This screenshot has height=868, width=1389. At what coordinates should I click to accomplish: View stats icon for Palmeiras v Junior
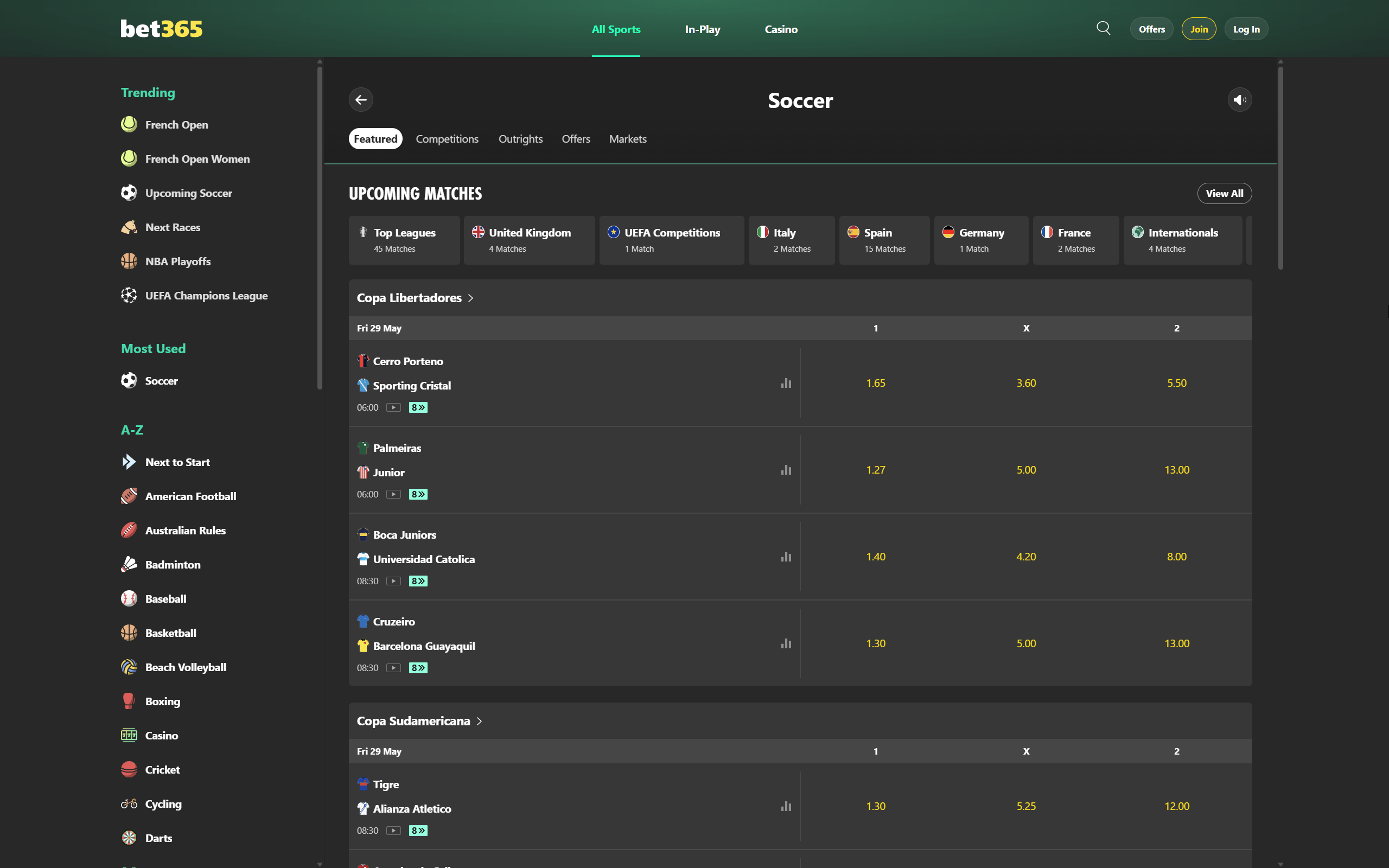point(786,470)
